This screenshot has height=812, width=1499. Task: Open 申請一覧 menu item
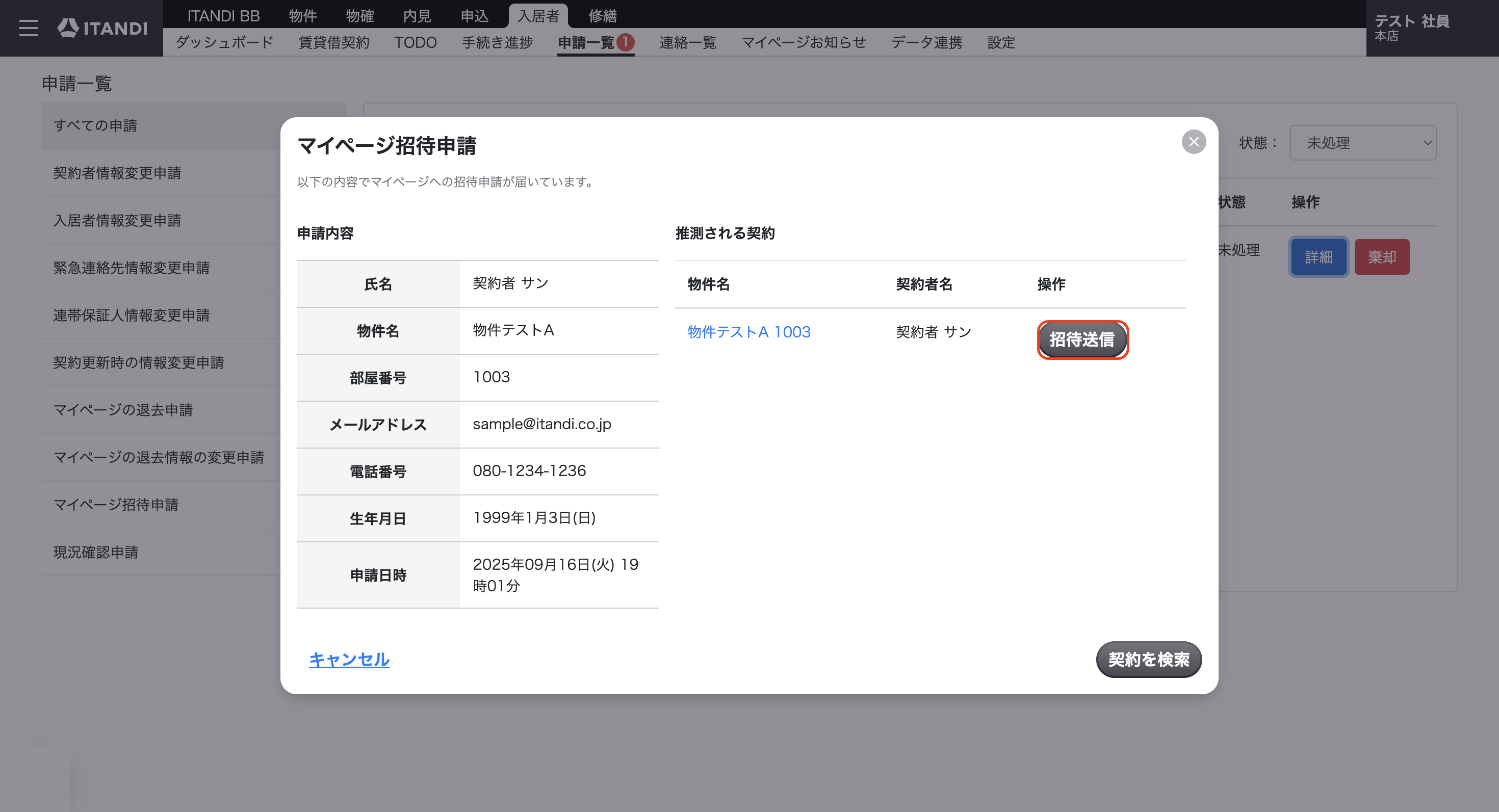pos(586,42)
